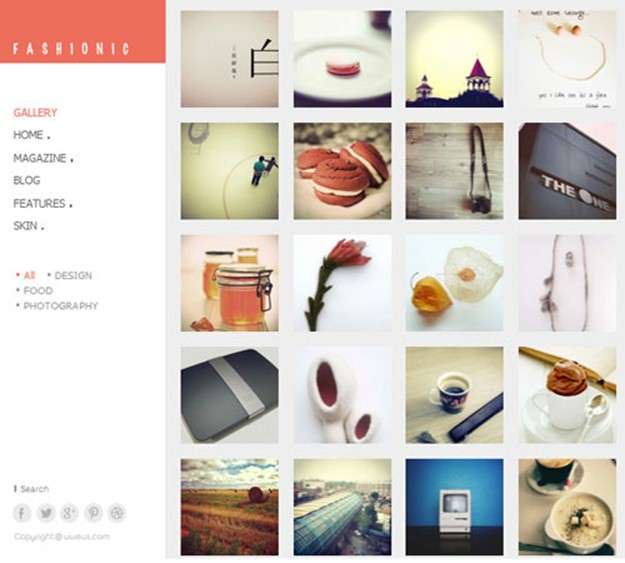The width and height of the screenshot is (625, 563).
Task: Open the Pinterest social icon
Action: [x=93, y=512]
